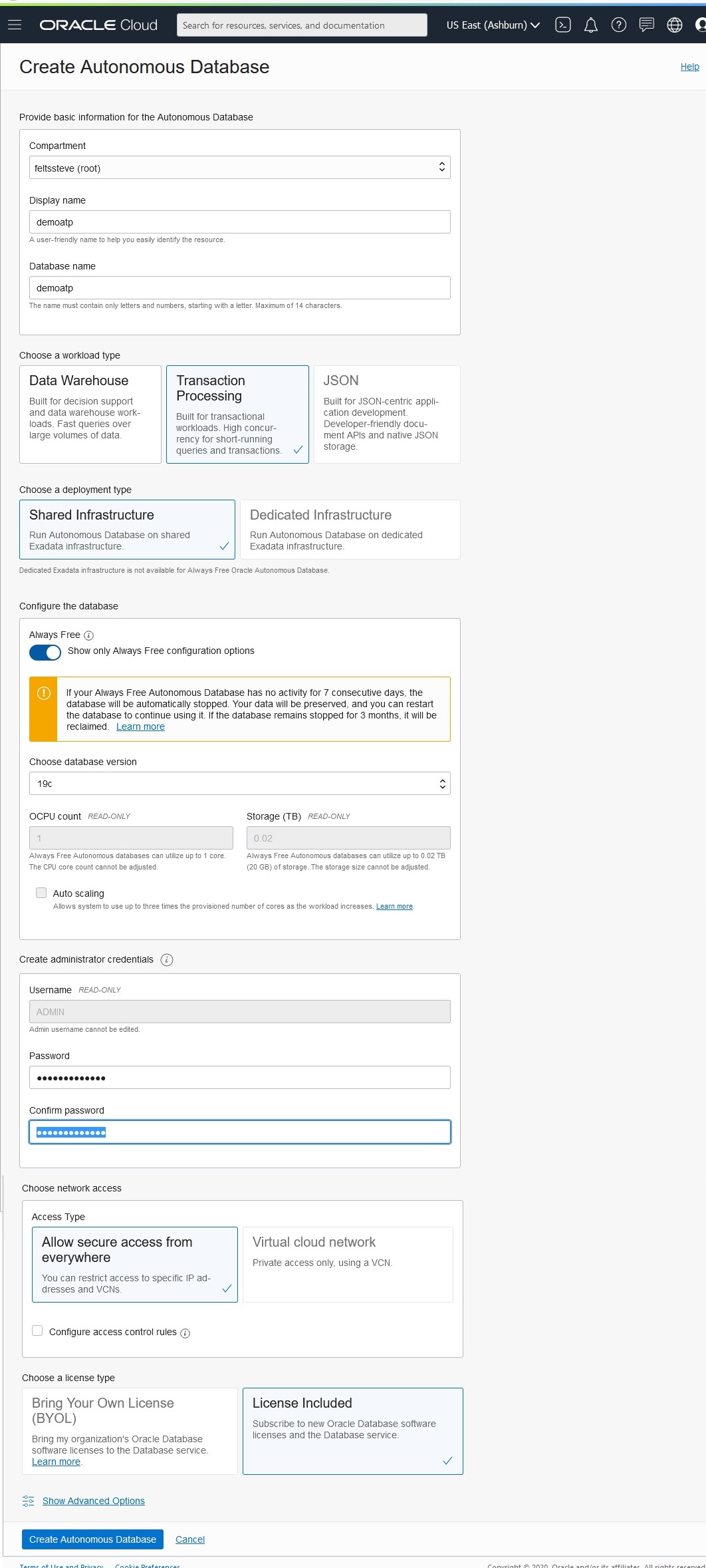Screen dimensions: 706x1568
Task: Click the Oracle Cloud logo
Action: (x=98, y=25)
